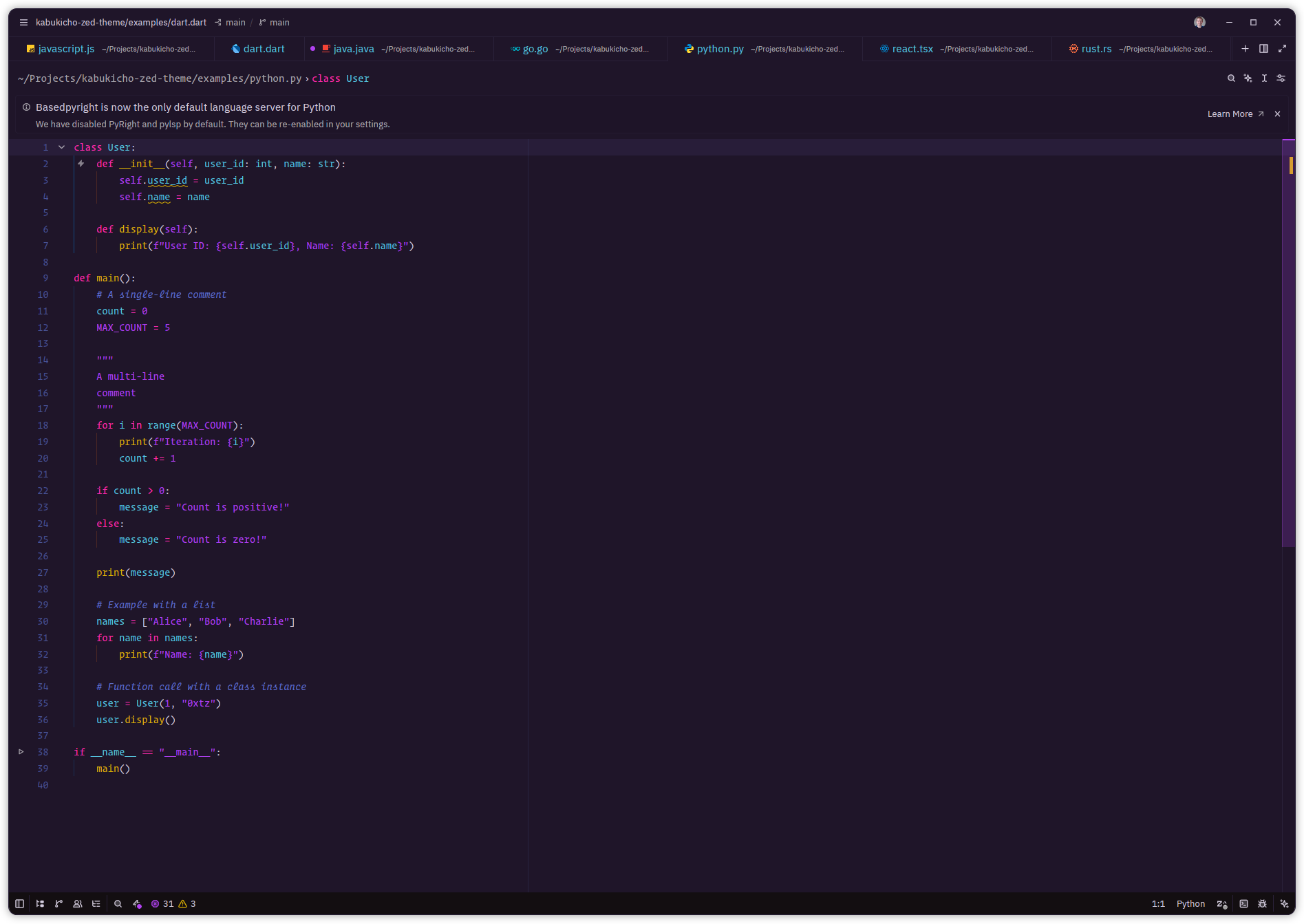Image resolution: width=1304 pixels, height=924 pixels.
Task: Toggle the debugger panel
Action: 1262,904
